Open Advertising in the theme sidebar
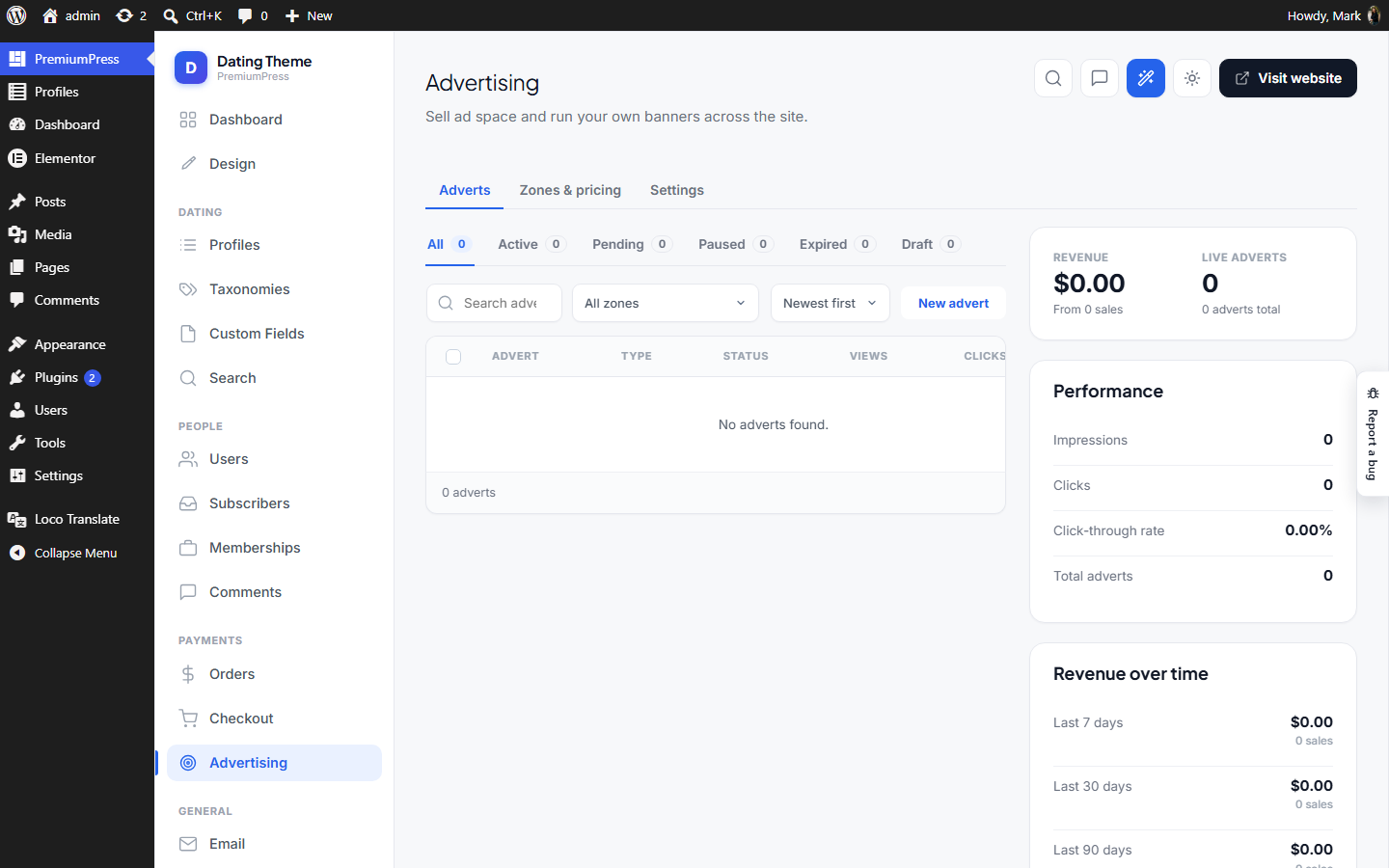1389x868 pixels. [x=274, y=763]
